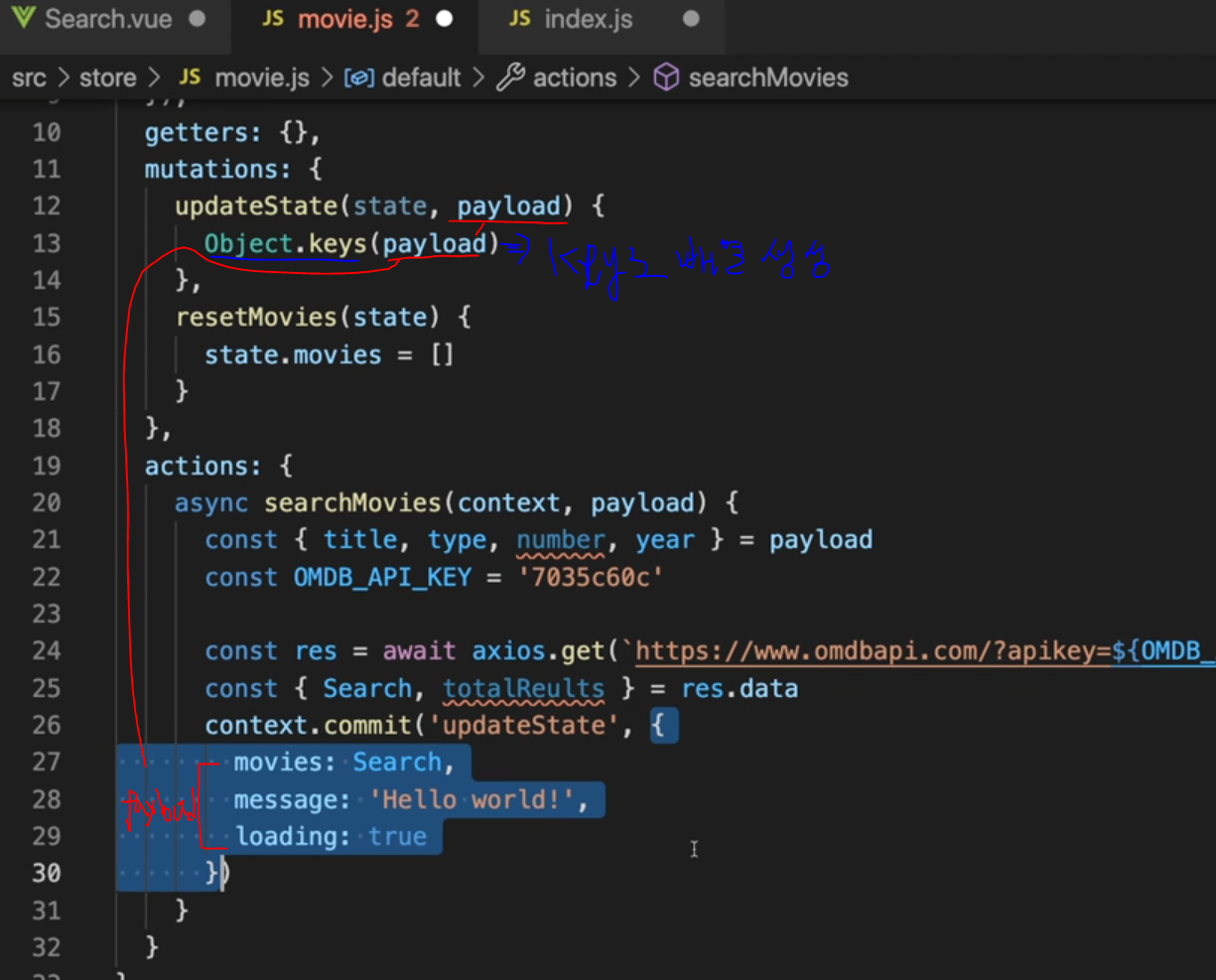
Task: Click line number 20 in the gutter
Action: pyautogui.click(x=46, y=502)
